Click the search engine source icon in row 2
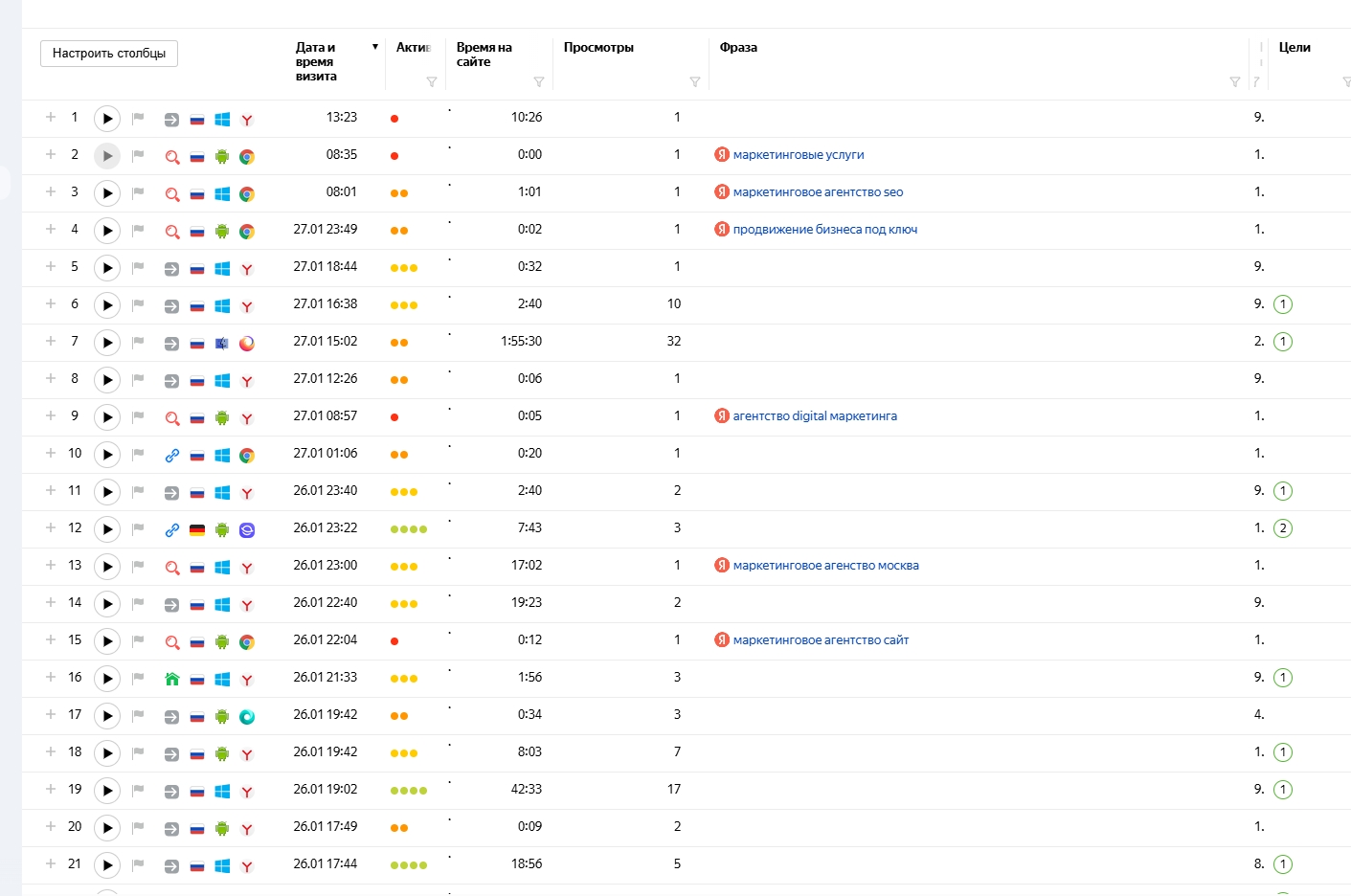 (172, 157)
